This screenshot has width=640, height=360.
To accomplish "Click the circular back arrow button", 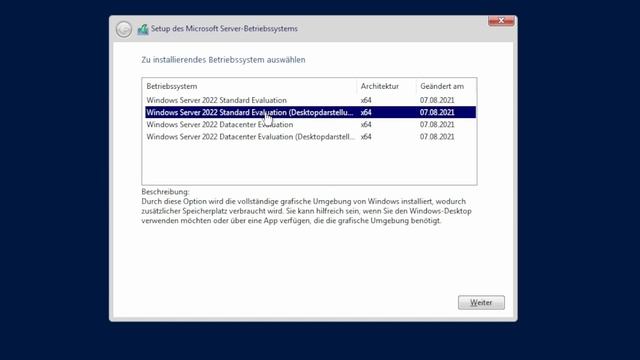I will tap(124, 29).
